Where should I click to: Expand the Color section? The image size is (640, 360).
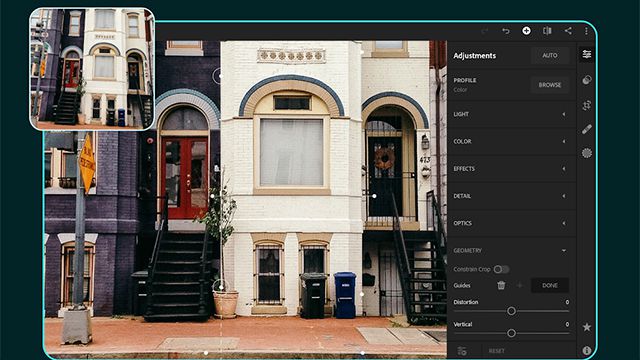coord(511,141)
